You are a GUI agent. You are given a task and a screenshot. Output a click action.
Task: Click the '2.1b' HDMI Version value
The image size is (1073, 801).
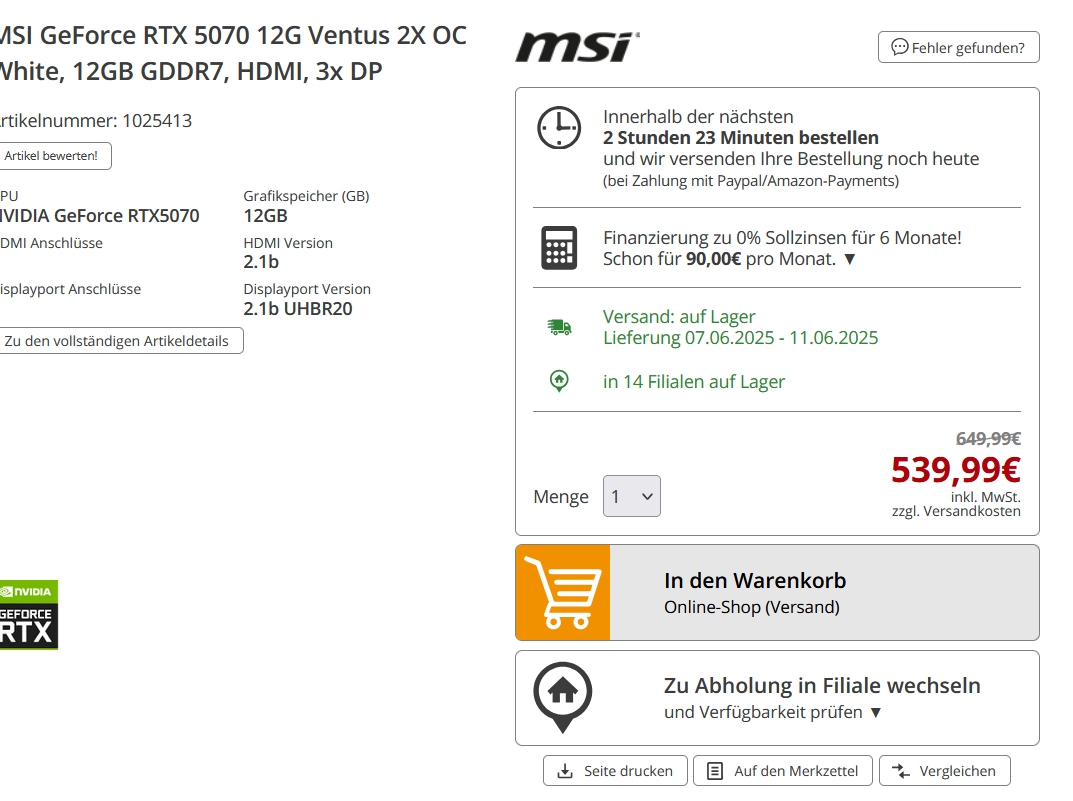[261, 262]
